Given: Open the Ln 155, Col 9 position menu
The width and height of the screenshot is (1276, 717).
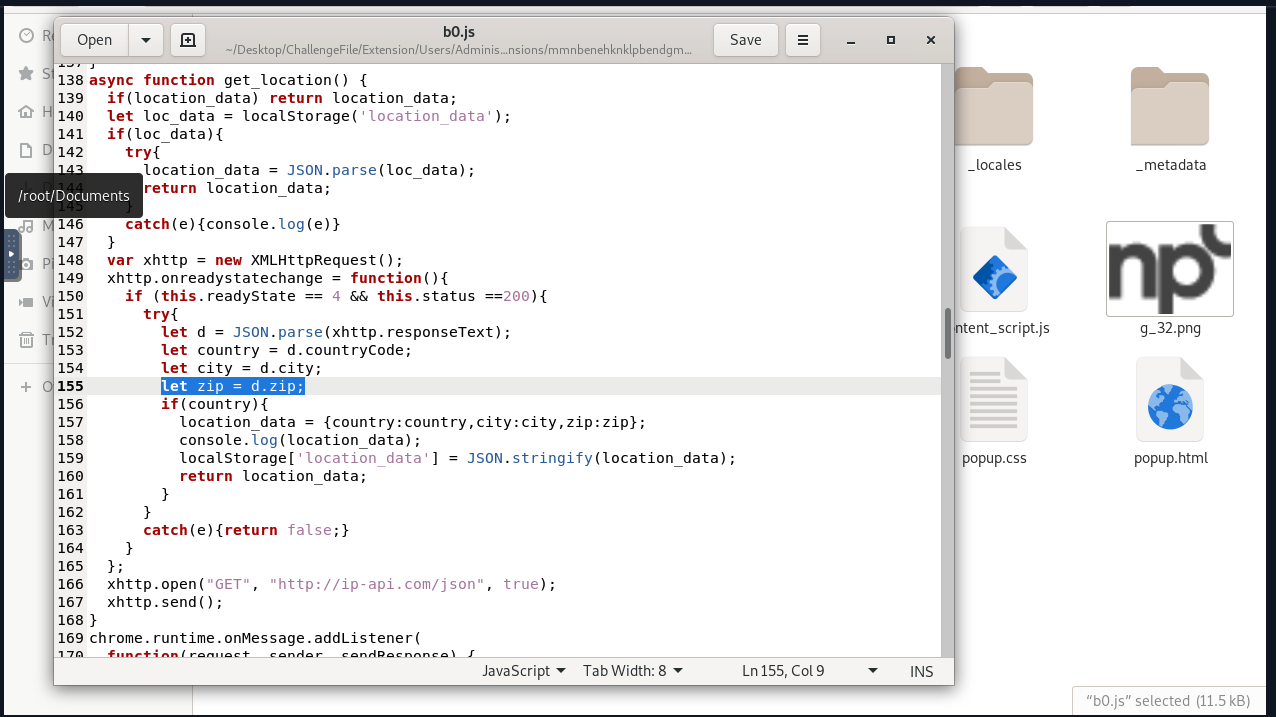Looking at the screenshot, I should pos(810,671).
